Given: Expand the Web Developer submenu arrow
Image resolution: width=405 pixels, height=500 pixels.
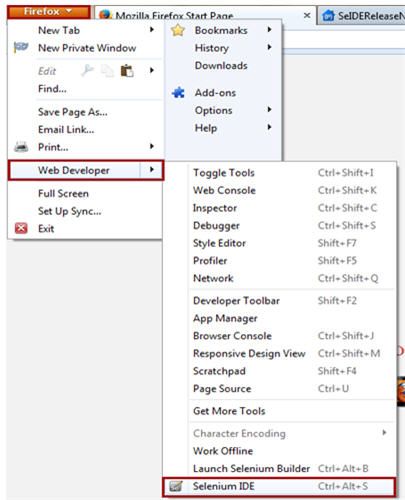Looking at the screenshot, I should (152, 170).
